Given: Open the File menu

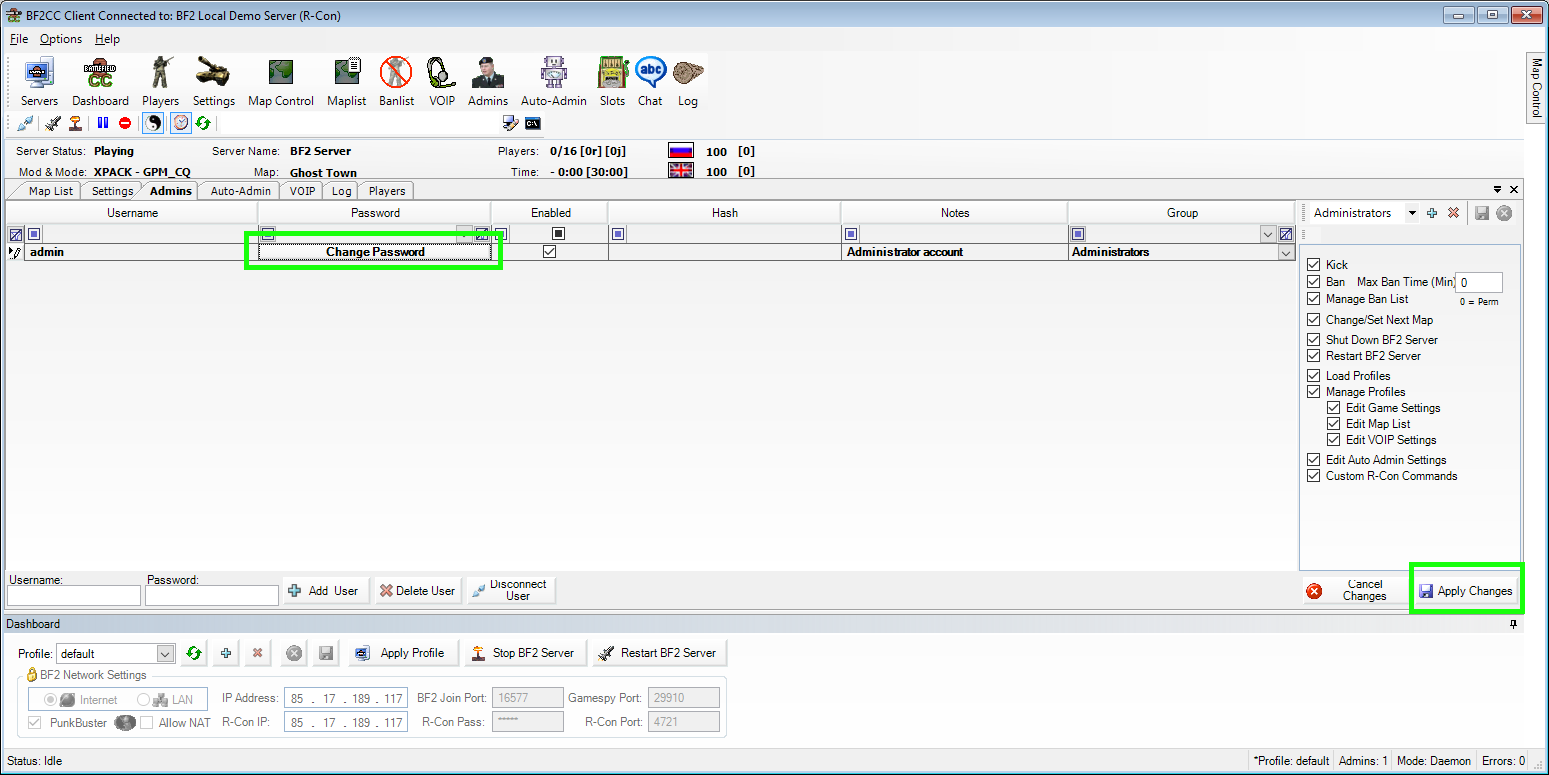Looking at the screenshot, I should (x=19, y=39).
